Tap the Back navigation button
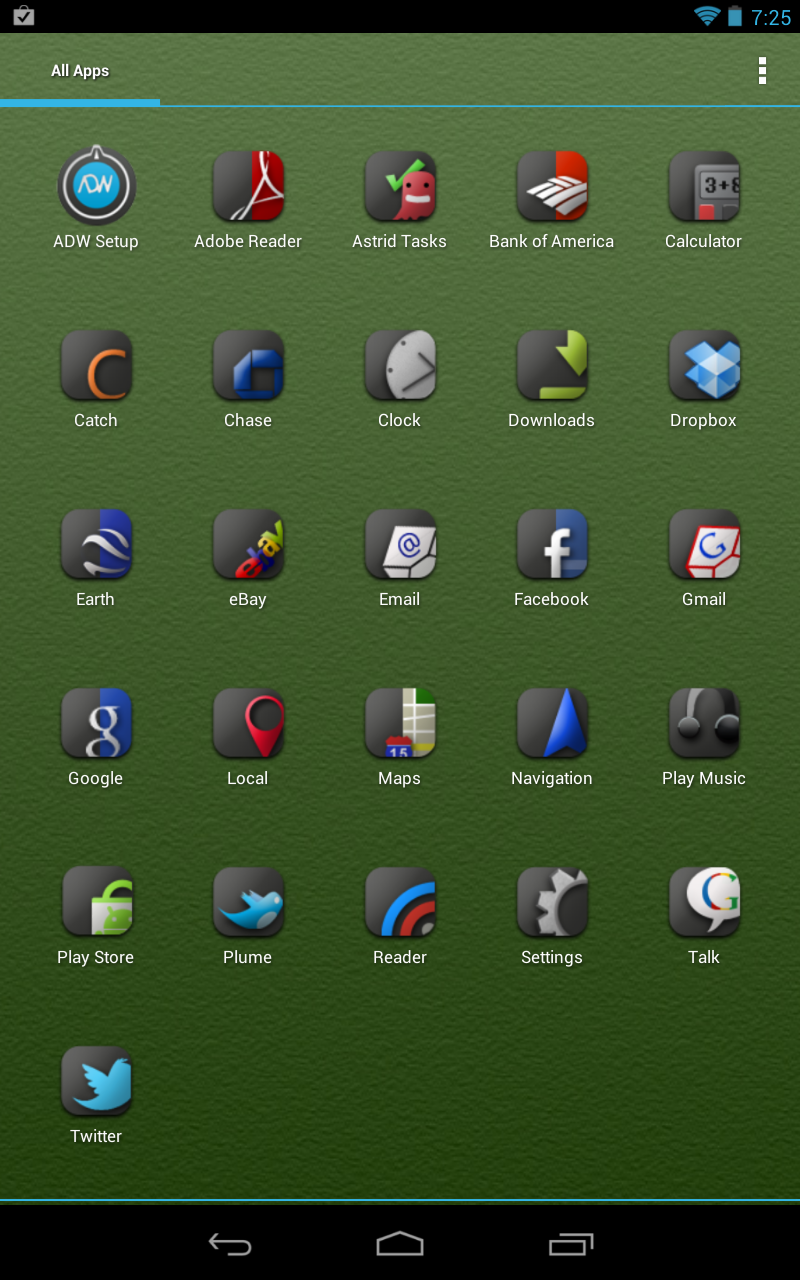Image resolution: width=800 pixels, height=1280 pixels. click(x=230, y=1244)
